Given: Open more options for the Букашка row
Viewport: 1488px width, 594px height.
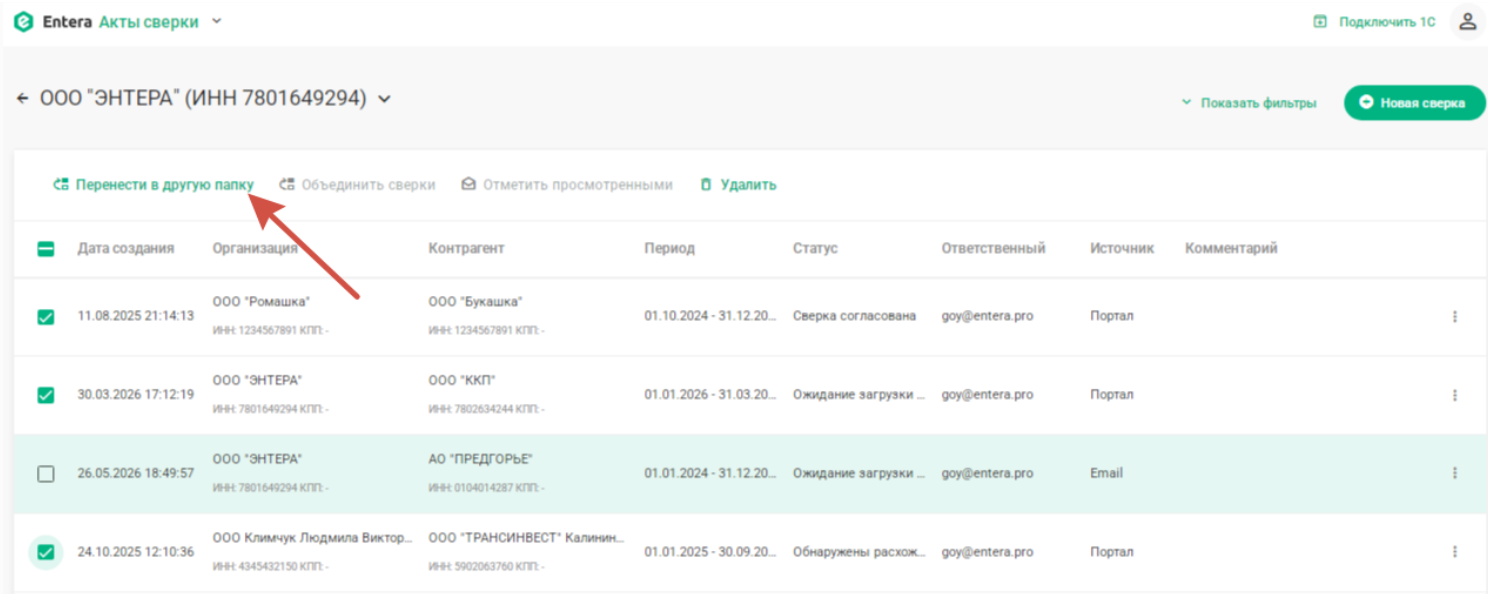Looking at the screenshot, I should tap(1454, 317).
